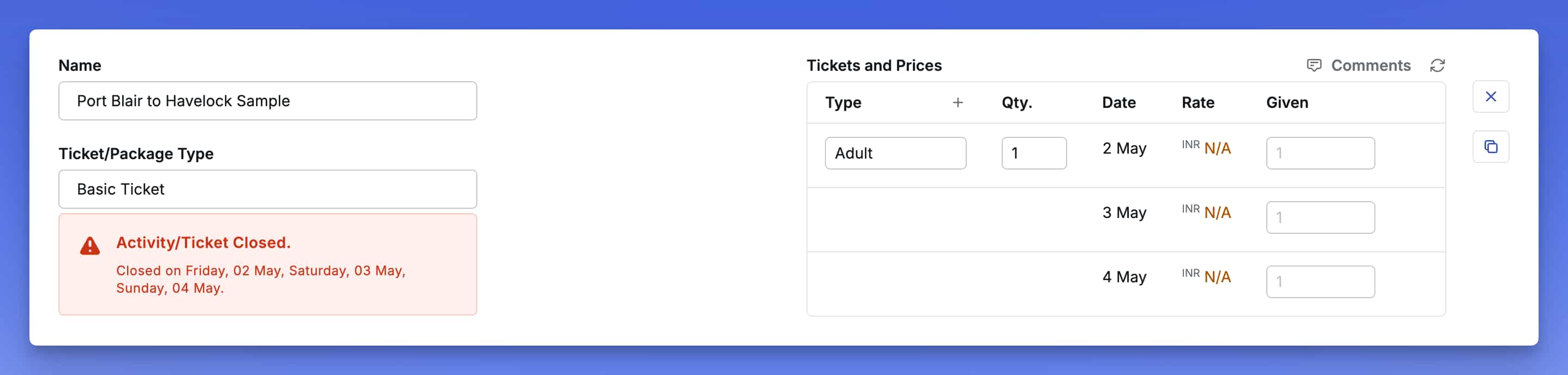Click the Type column header
Screen dimensions: 1568x375
(842, 102)
